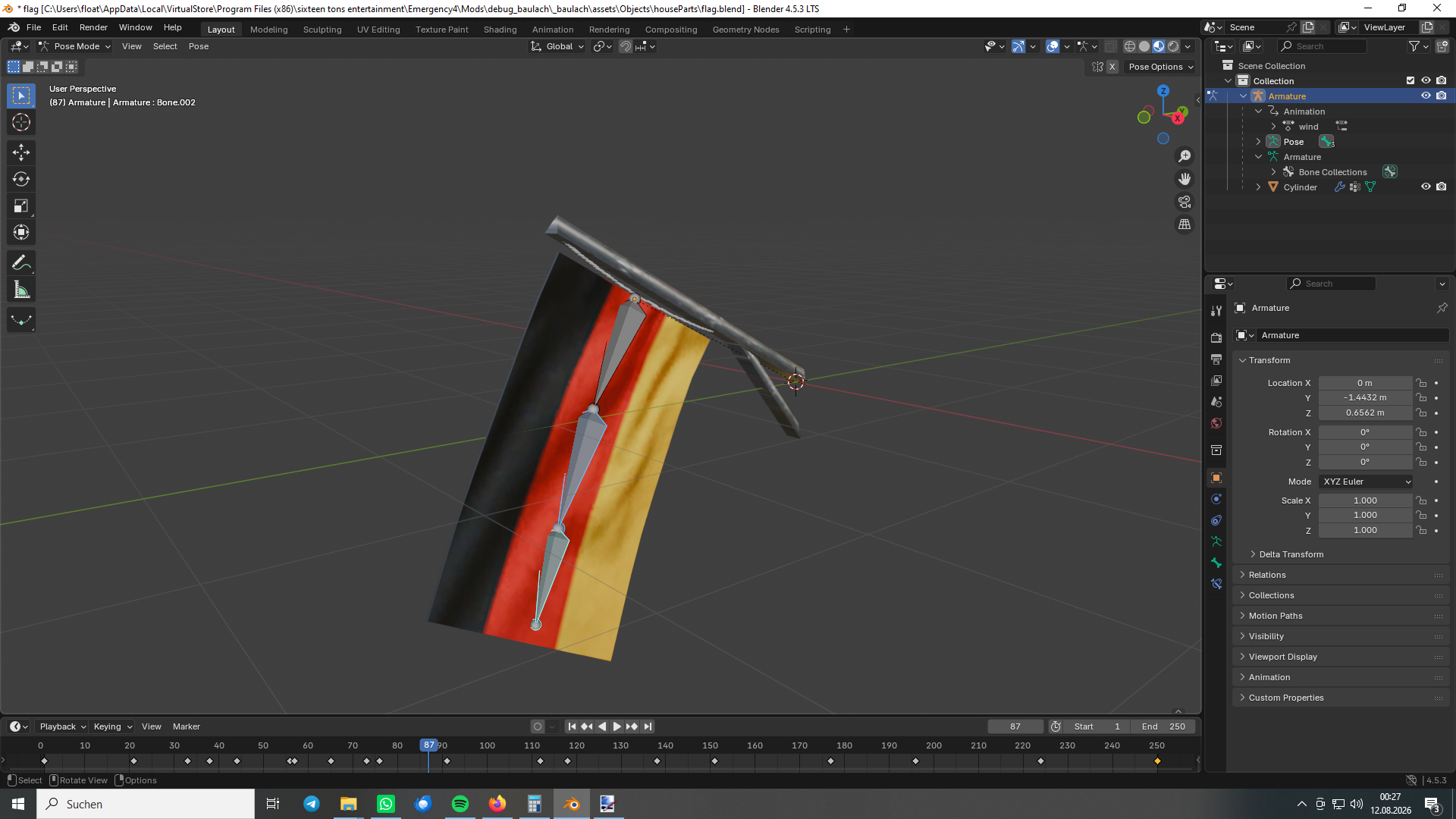Enable auto keying record button
Viewport: 1456px width, 819px height.
click(x=538, y=726)
